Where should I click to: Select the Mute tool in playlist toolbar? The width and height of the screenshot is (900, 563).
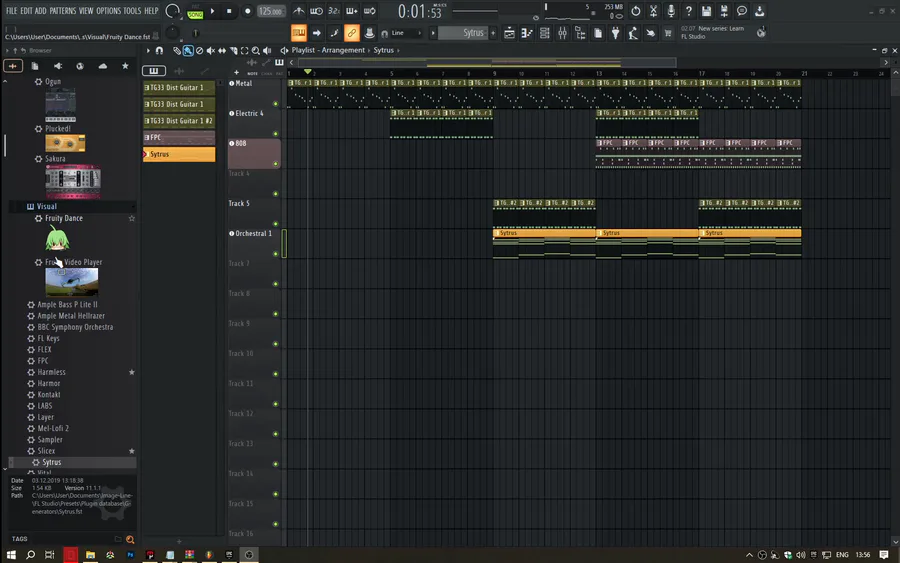pos(211,51)
